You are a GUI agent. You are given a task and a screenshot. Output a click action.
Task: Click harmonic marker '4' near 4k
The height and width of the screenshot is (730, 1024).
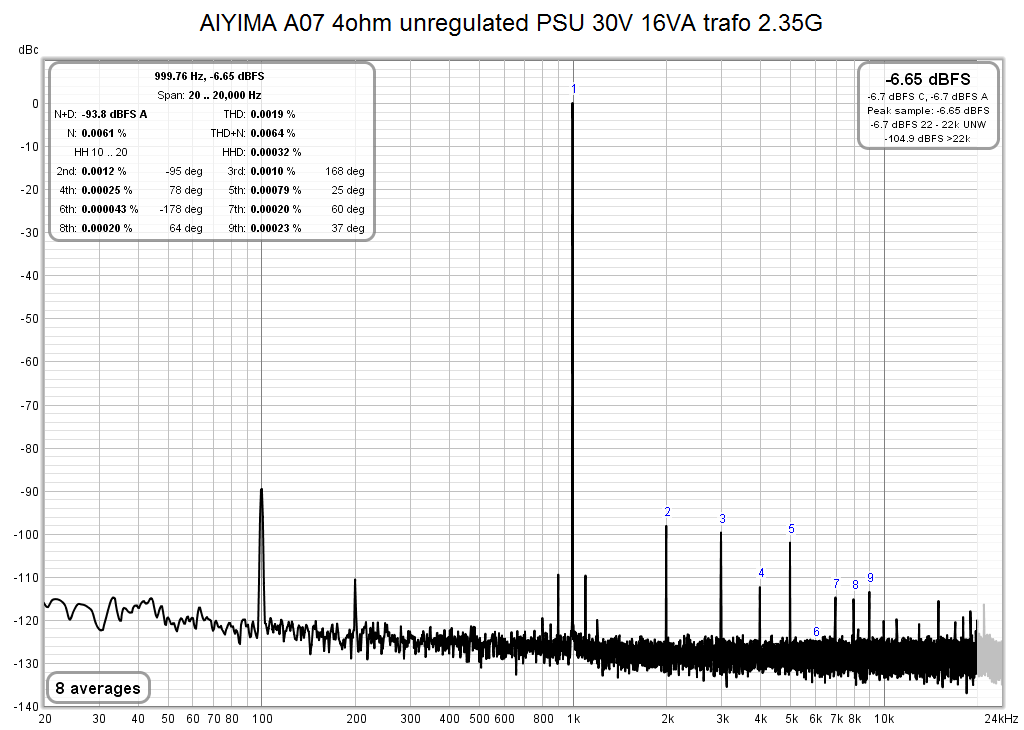761,573
